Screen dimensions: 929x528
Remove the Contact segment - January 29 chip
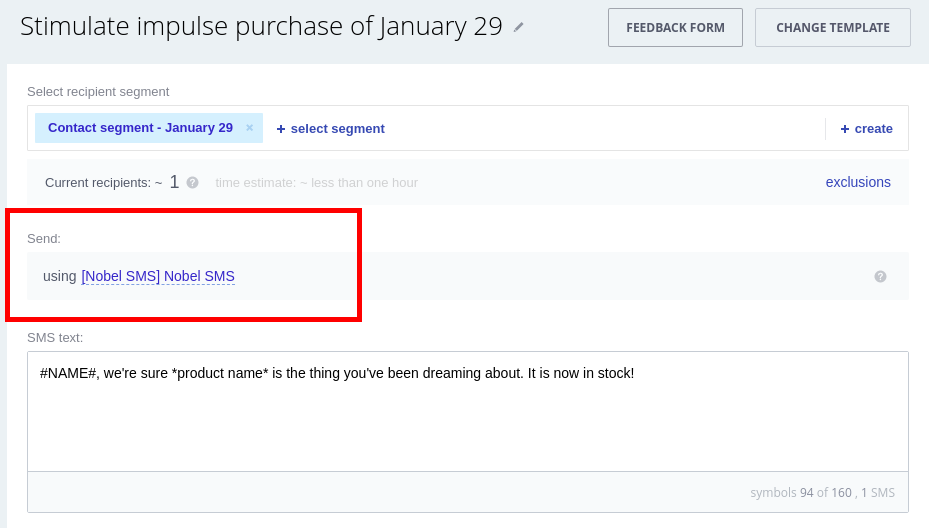[250, 128]
